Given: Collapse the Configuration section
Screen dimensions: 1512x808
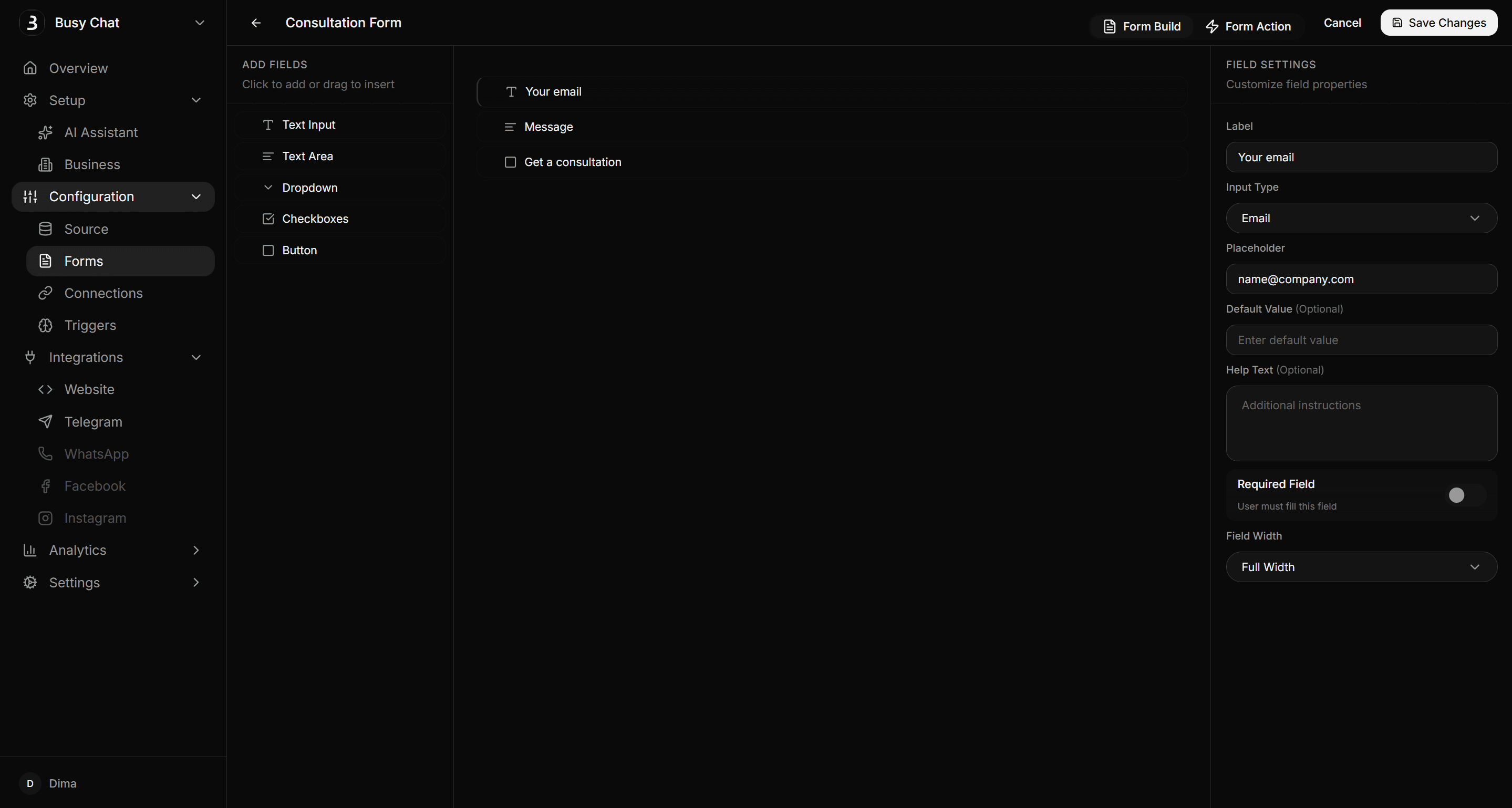Looking at the screenshot, I should click(x=196, y=196).
